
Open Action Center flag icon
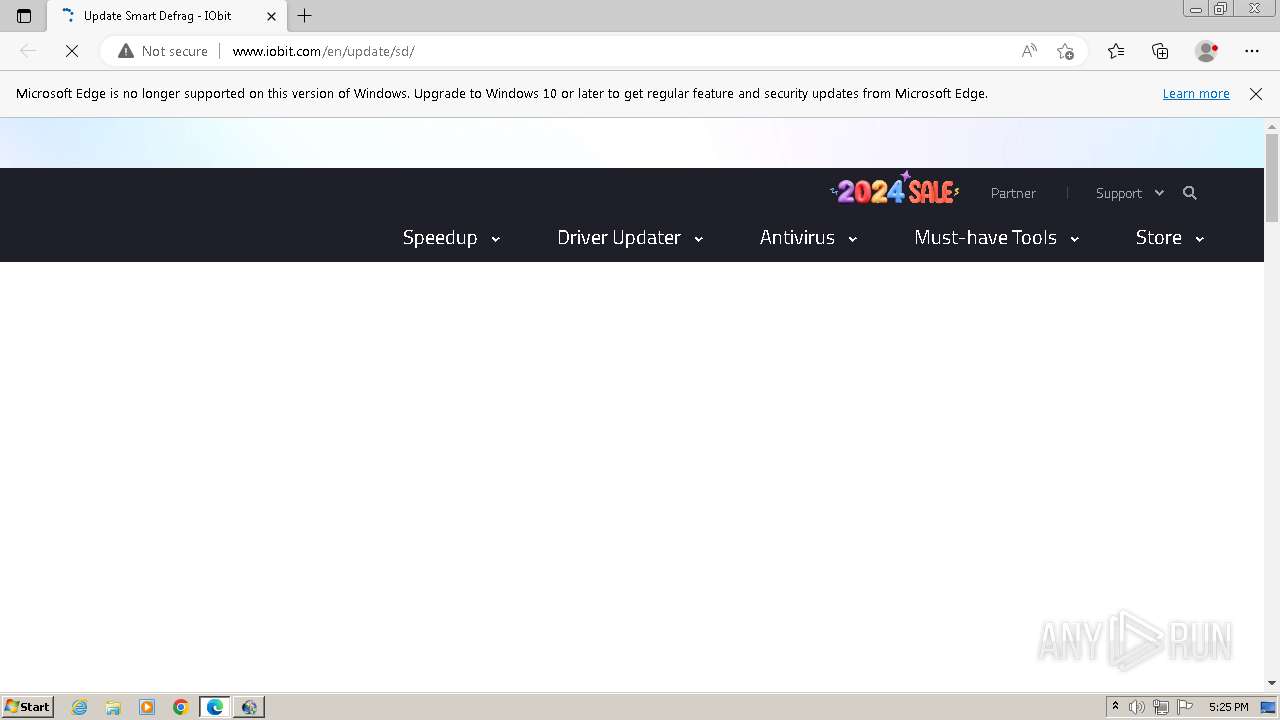[1185, 707]
